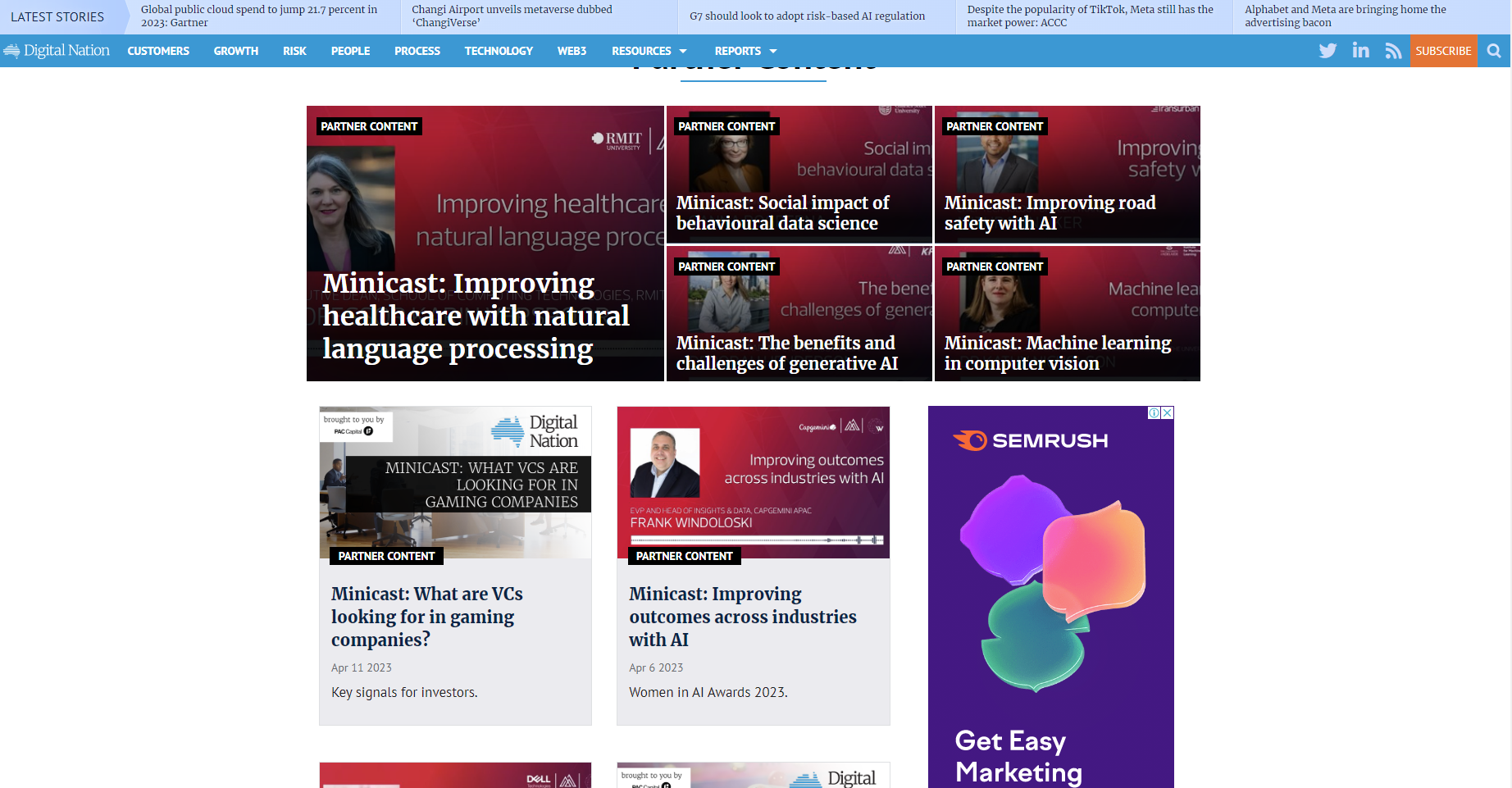Click the Latest Stories label

click(57, 16)
